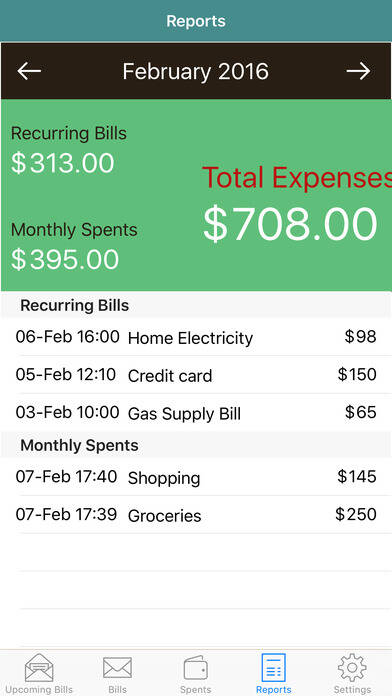Click the Recurring Bills section header
The height and width of the screenshot is (696, 392).
coord(196,305)
